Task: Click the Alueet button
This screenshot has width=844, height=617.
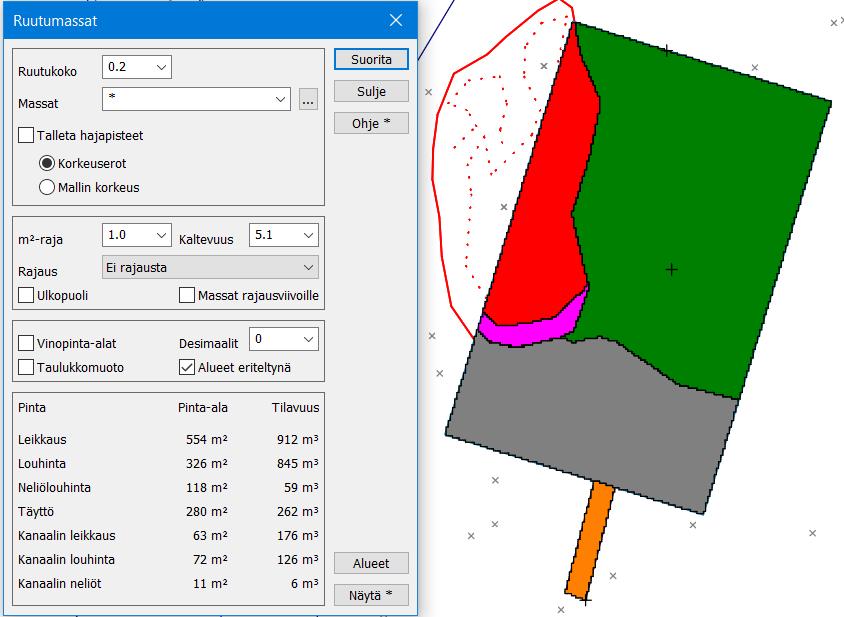Action: (x=371, y=563)
